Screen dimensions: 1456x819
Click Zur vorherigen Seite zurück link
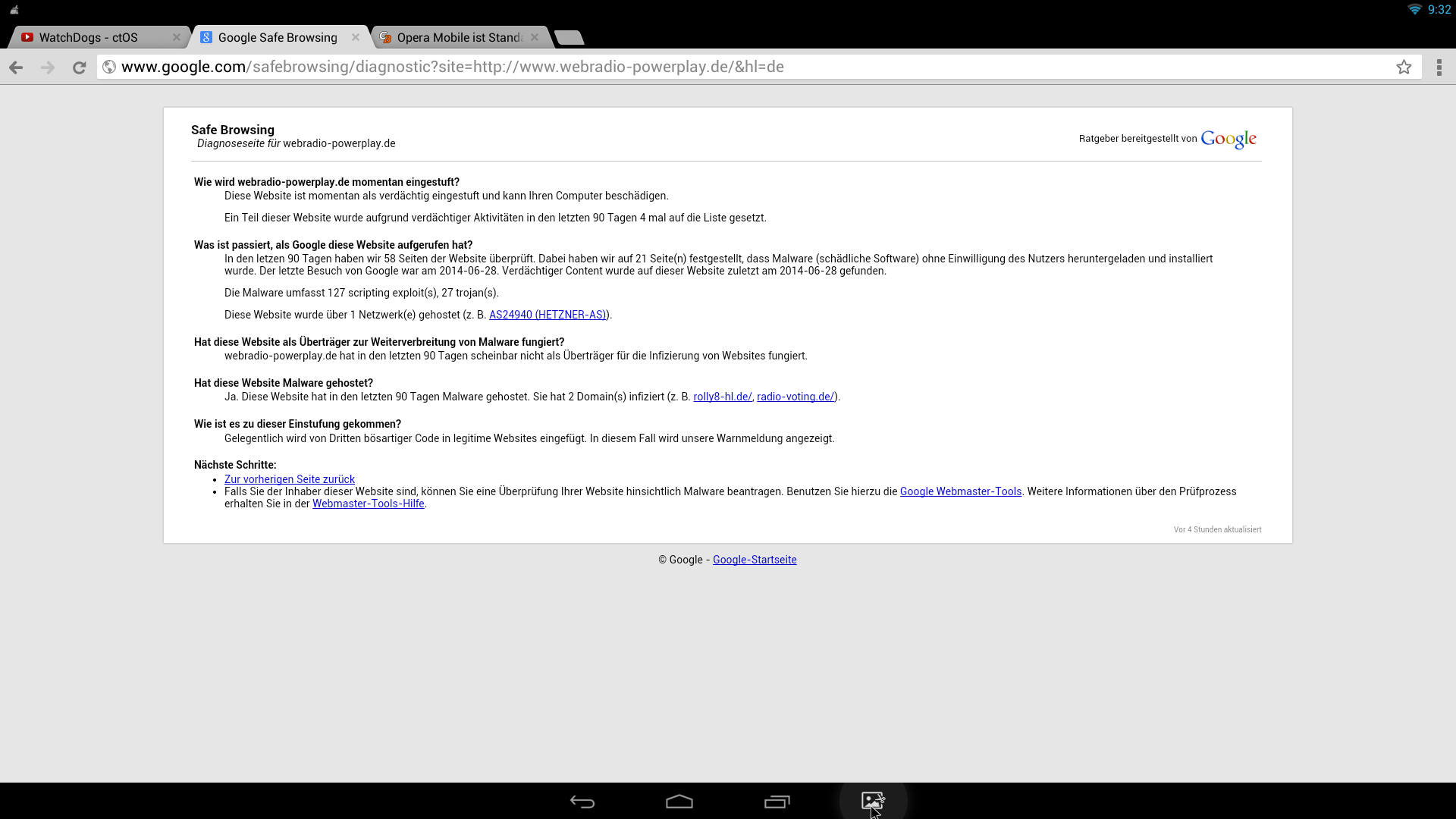(x=289, y=479)
